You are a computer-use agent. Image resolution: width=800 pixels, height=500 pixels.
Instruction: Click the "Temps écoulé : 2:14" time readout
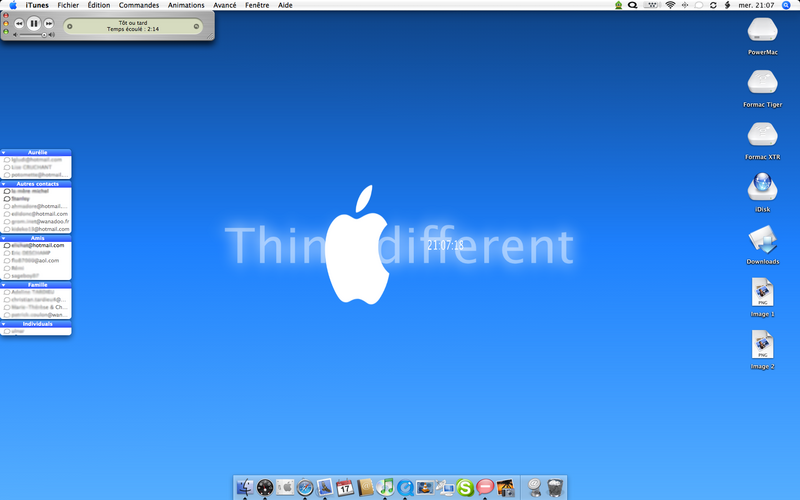pyautogui.click(x=133, y=29)
